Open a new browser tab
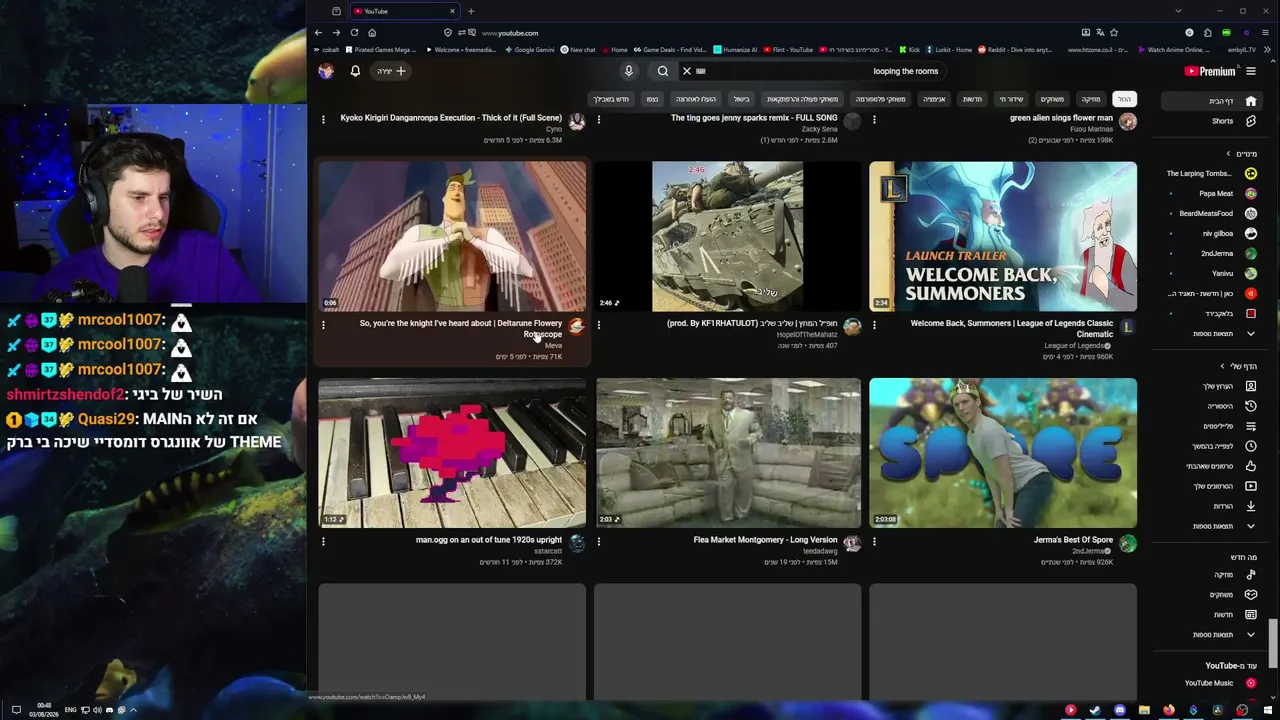The height and width of the screenshot is (720, 1280). point(471,11)
